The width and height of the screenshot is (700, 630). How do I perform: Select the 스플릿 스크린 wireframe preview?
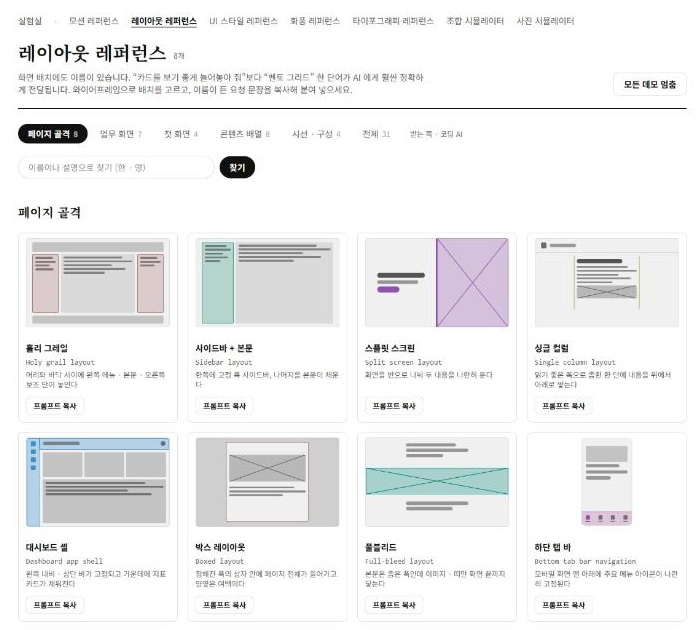pos(437,282)
